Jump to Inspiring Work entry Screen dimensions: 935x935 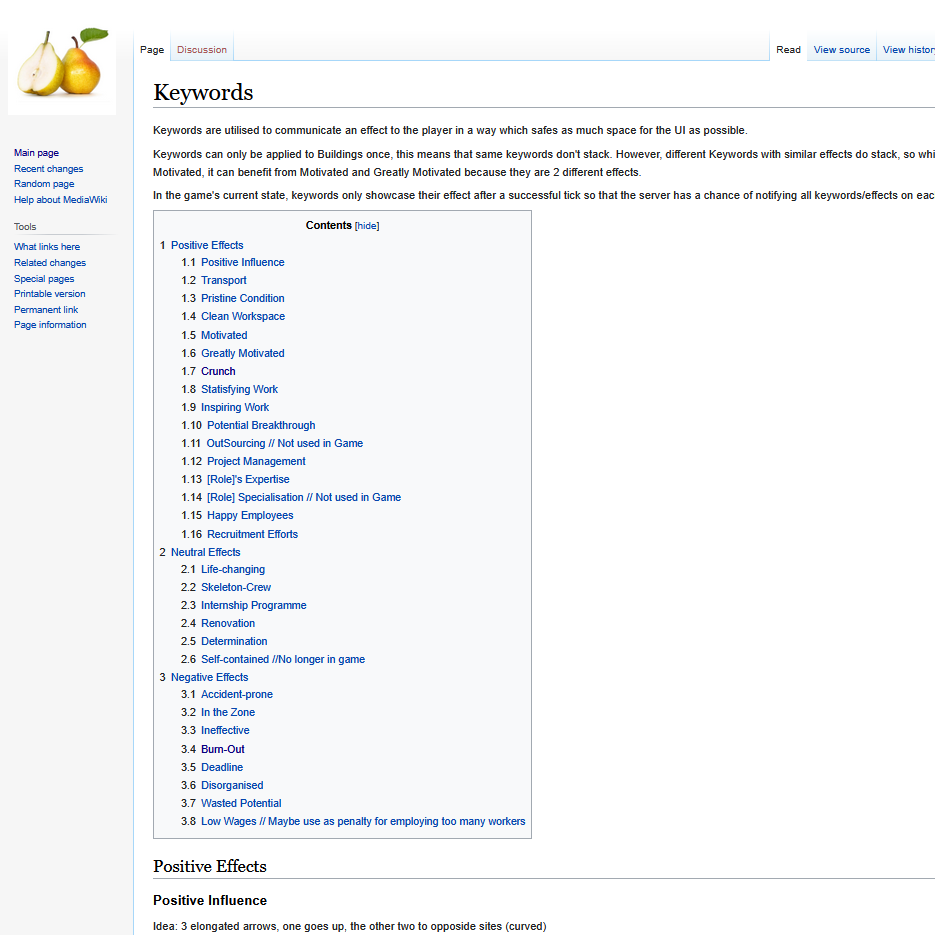(234, 407)
